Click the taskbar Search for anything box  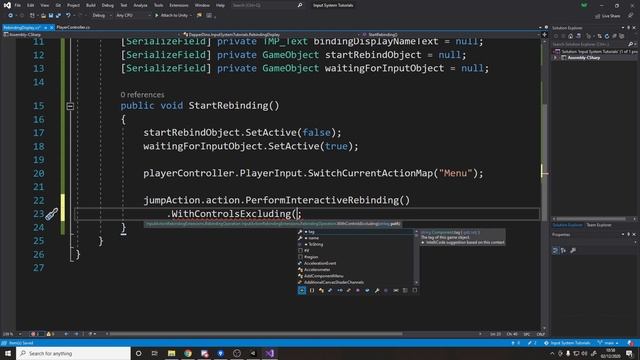(73, 353)
